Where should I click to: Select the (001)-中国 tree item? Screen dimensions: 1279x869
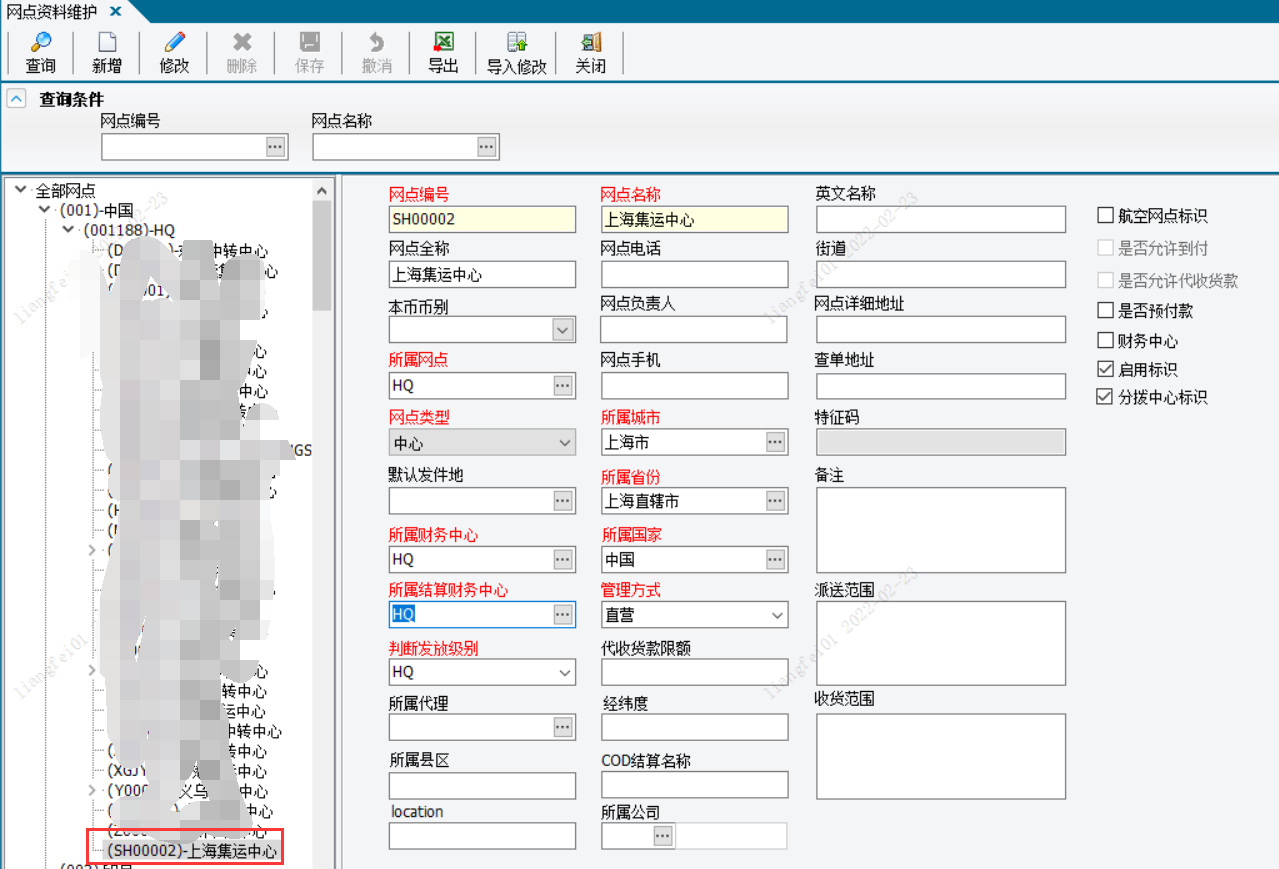[96, 211]
